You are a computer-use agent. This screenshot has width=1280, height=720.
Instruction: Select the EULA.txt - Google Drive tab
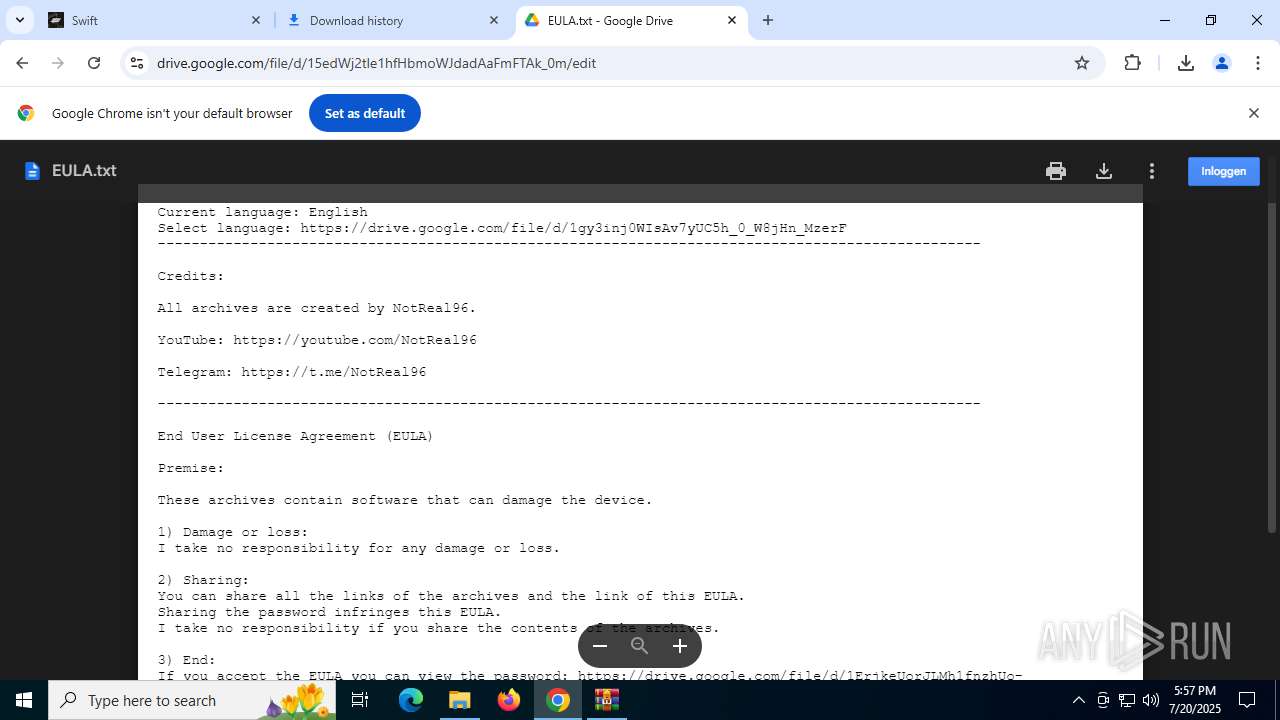click(x=632, y=20)
